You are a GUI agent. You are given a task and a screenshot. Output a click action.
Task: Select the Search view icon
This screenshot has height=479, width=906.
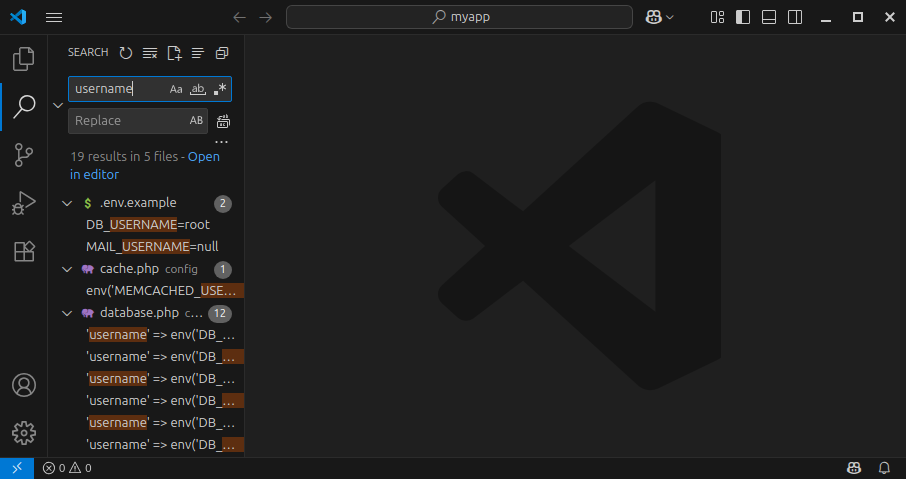point(24,107)
